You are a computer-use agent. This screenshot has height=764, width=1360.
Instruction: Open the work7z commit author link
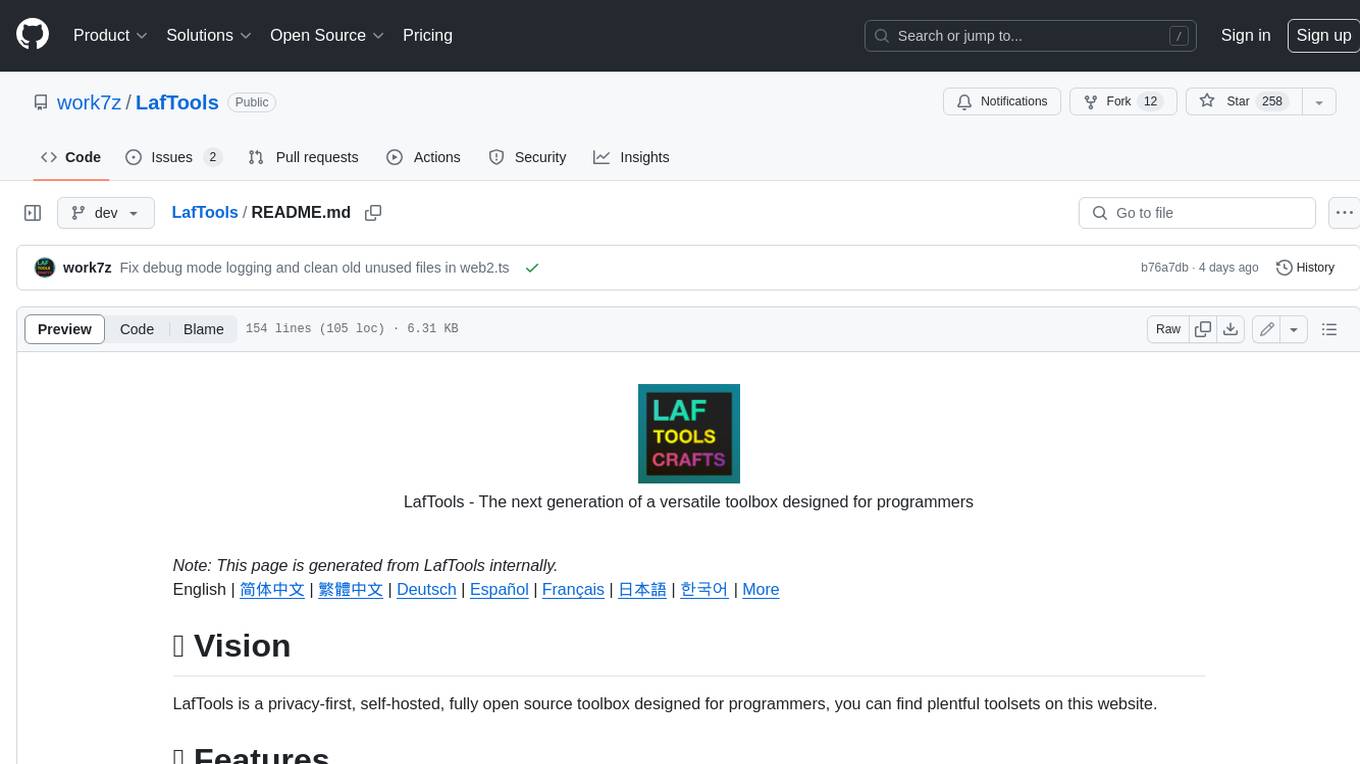(x=87, y=268)
